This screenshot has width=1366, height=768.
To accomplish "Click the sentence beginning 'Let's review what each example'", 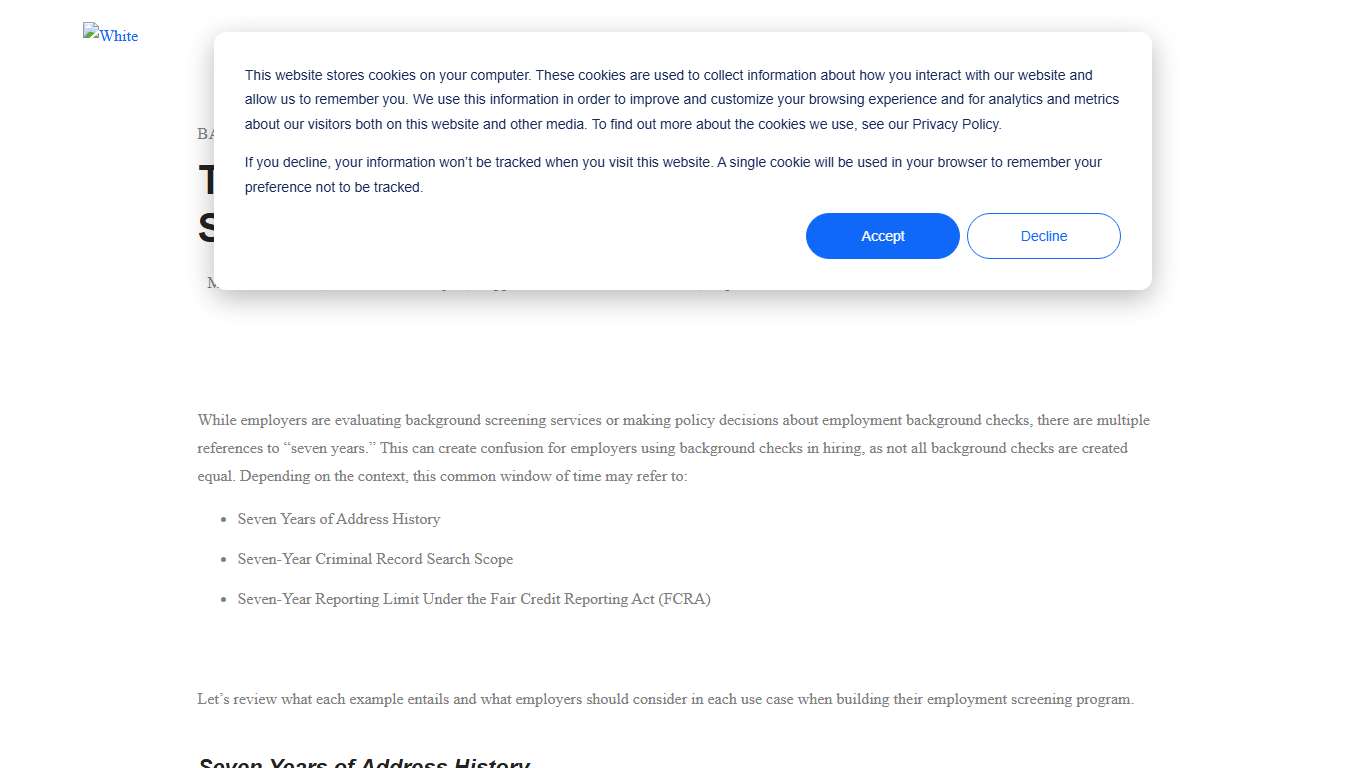I will 666,699.
